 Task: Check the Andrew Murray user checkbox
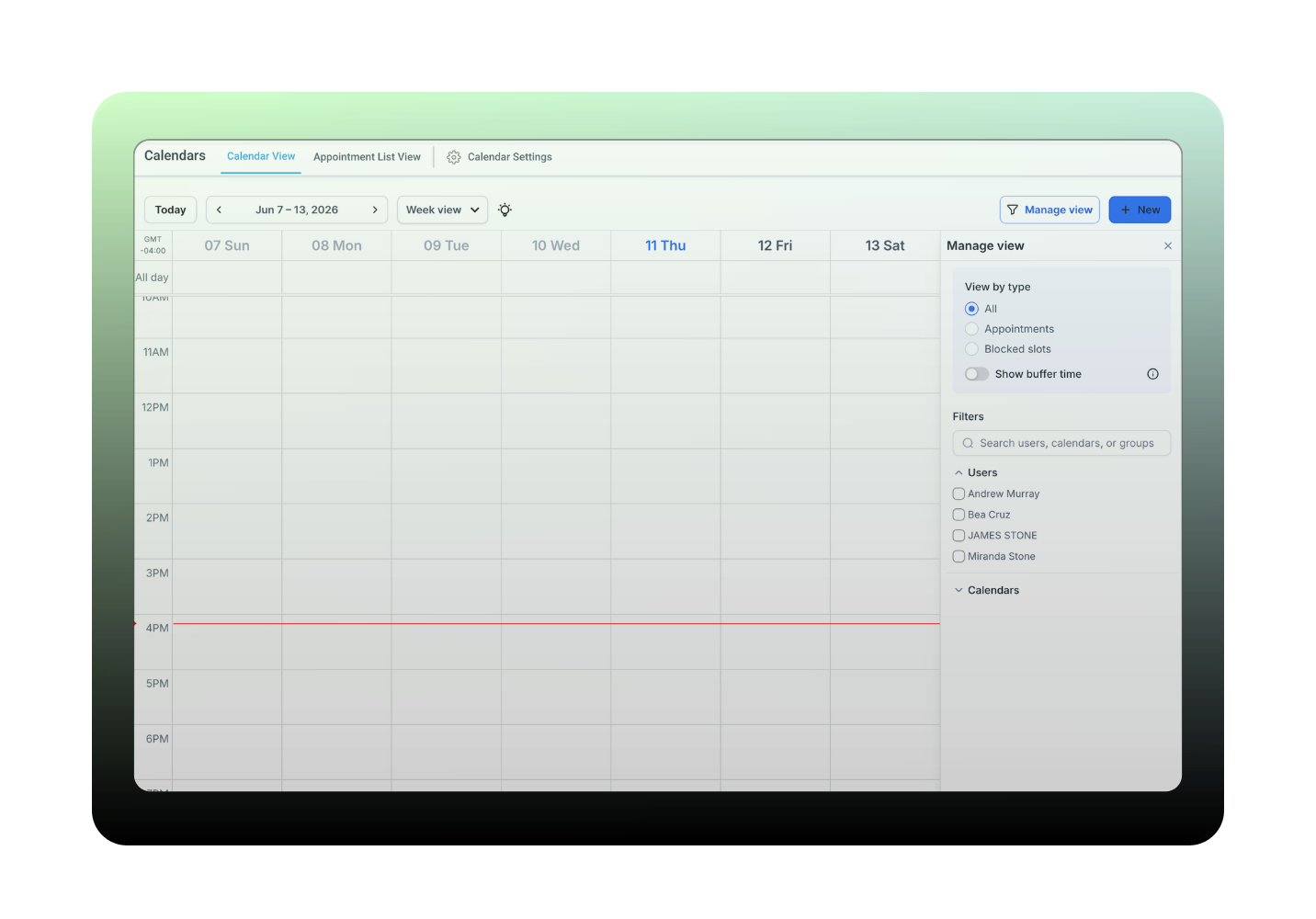point(959,494)
